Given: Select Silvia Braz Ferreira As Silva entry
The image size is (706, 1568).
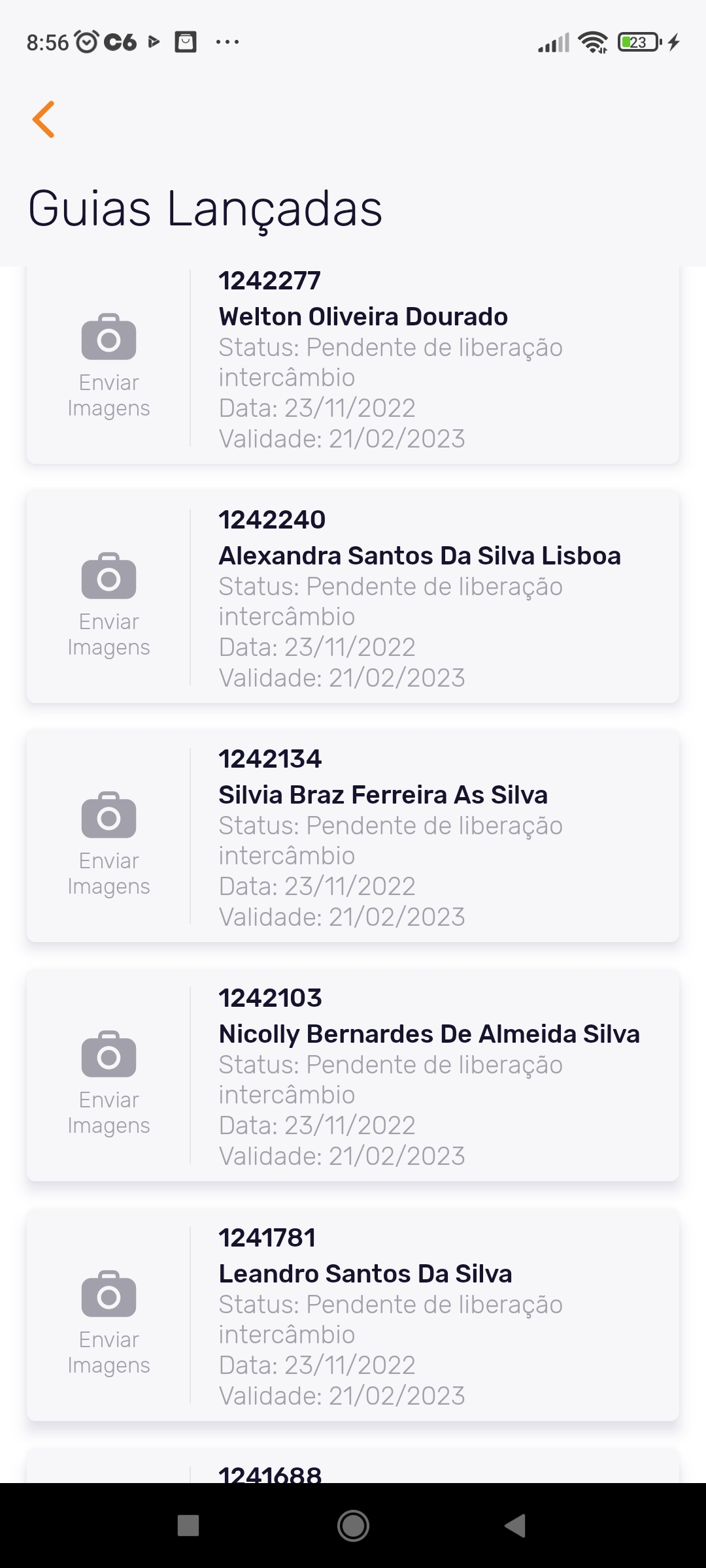Looking at the screenshot, I should [383, 795].
